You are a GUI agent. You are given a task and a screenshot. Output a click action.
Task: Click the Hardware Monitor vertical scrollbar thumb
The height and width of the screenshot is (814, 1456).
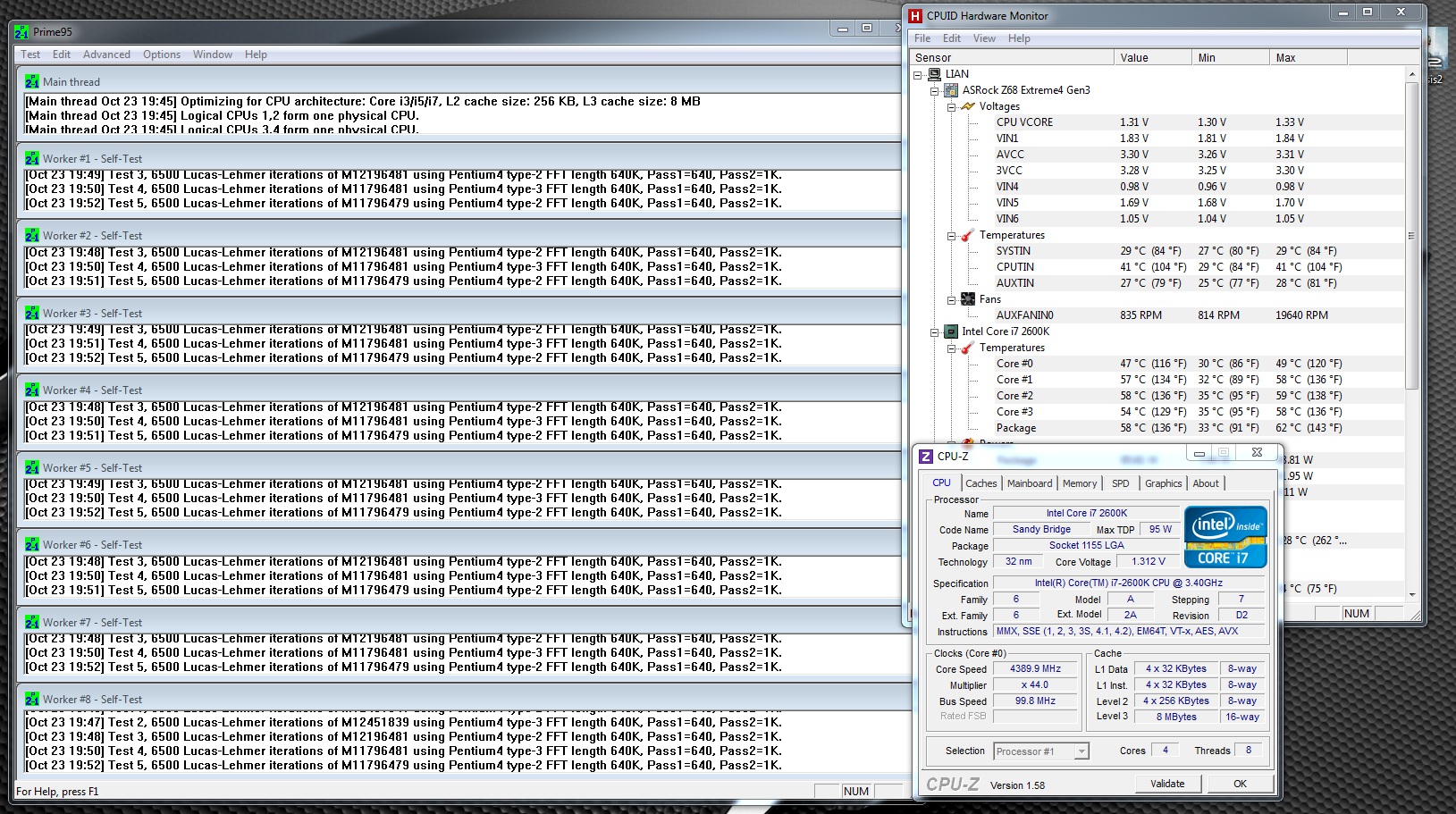point(1412,236)
